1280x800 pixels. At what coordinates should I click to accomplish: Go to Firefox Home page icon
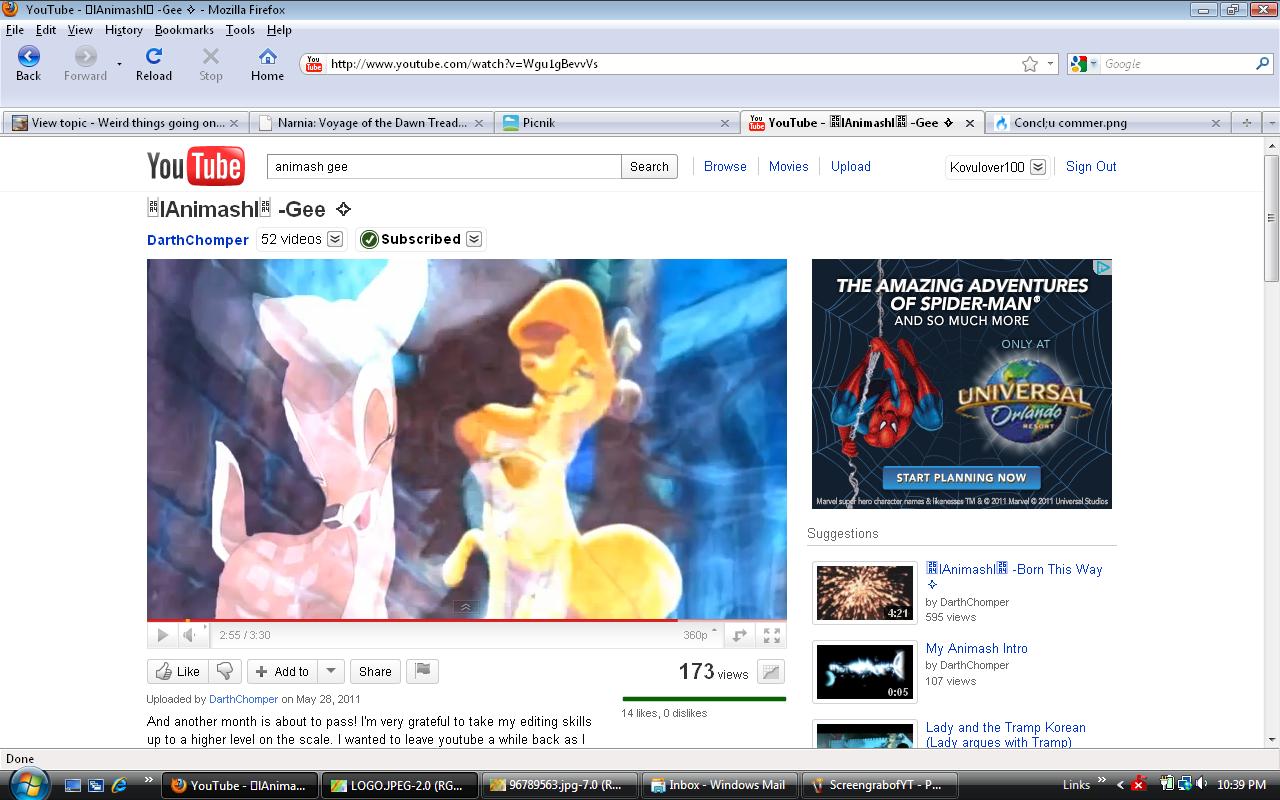pos(267,57)
